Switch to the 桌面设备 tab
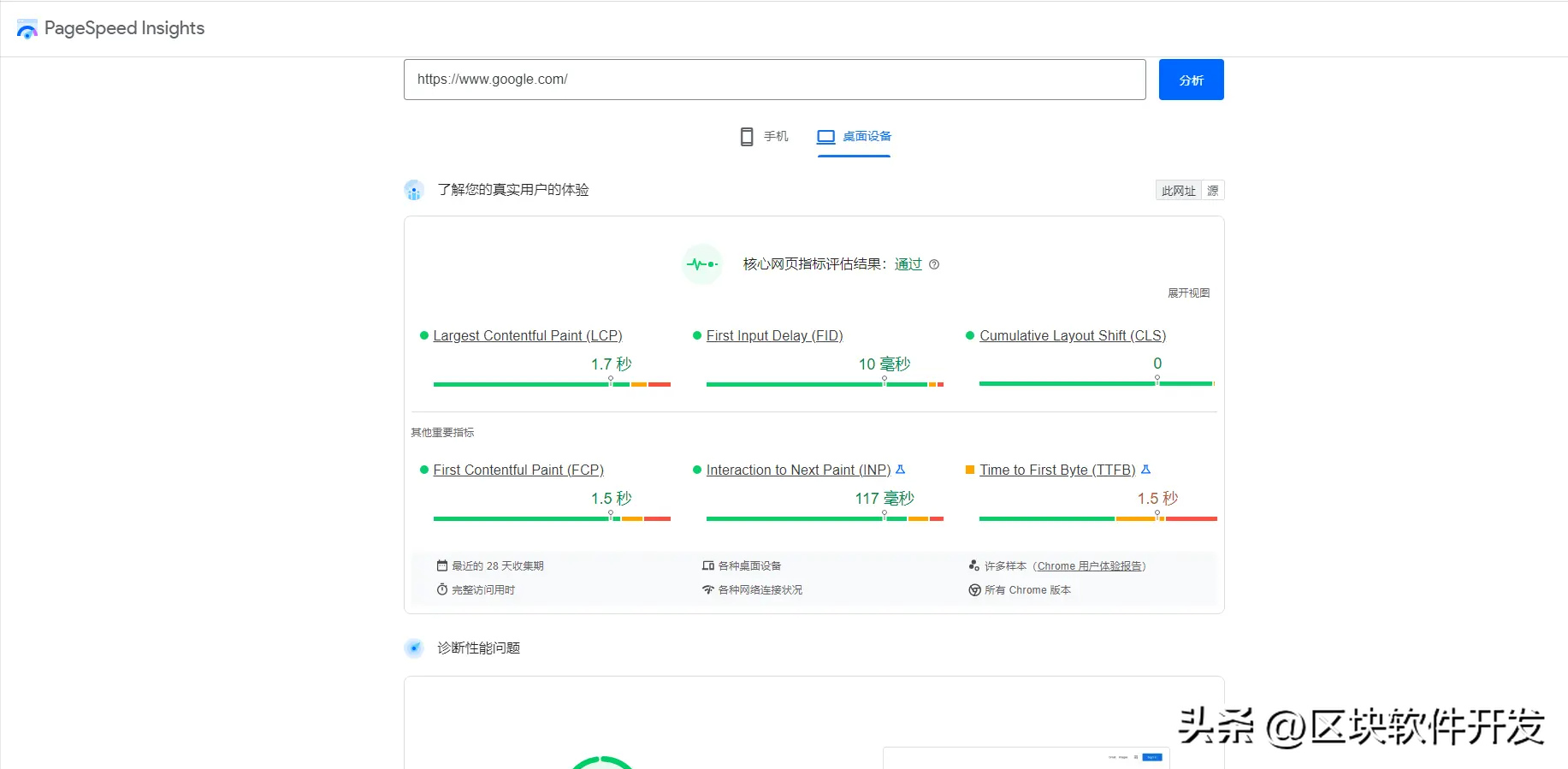 coord(854,137)
